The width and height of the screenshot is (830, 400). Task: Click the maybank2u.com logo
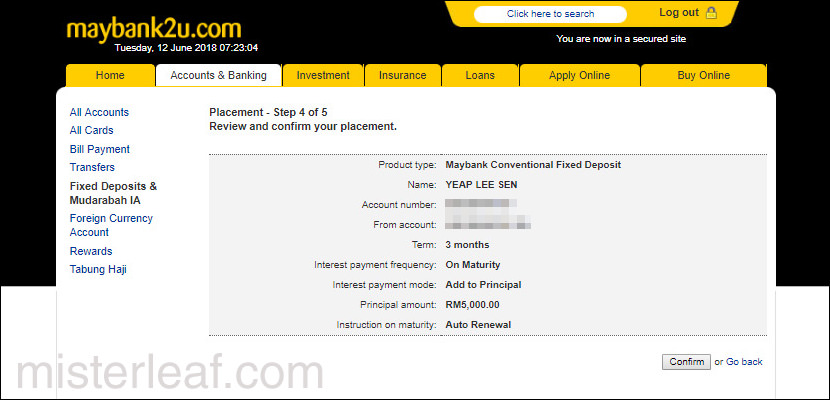click(x=154, y=28)
